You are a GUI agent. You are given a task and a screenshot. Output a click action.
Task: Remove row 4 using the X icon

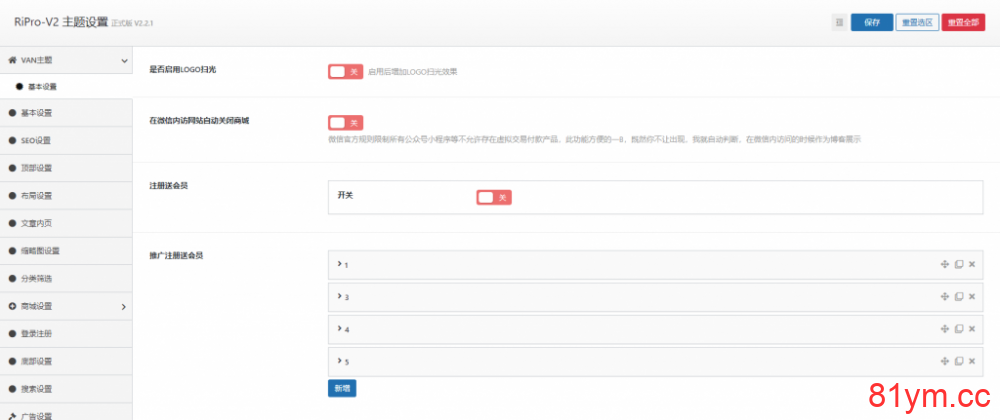(972, 329)
